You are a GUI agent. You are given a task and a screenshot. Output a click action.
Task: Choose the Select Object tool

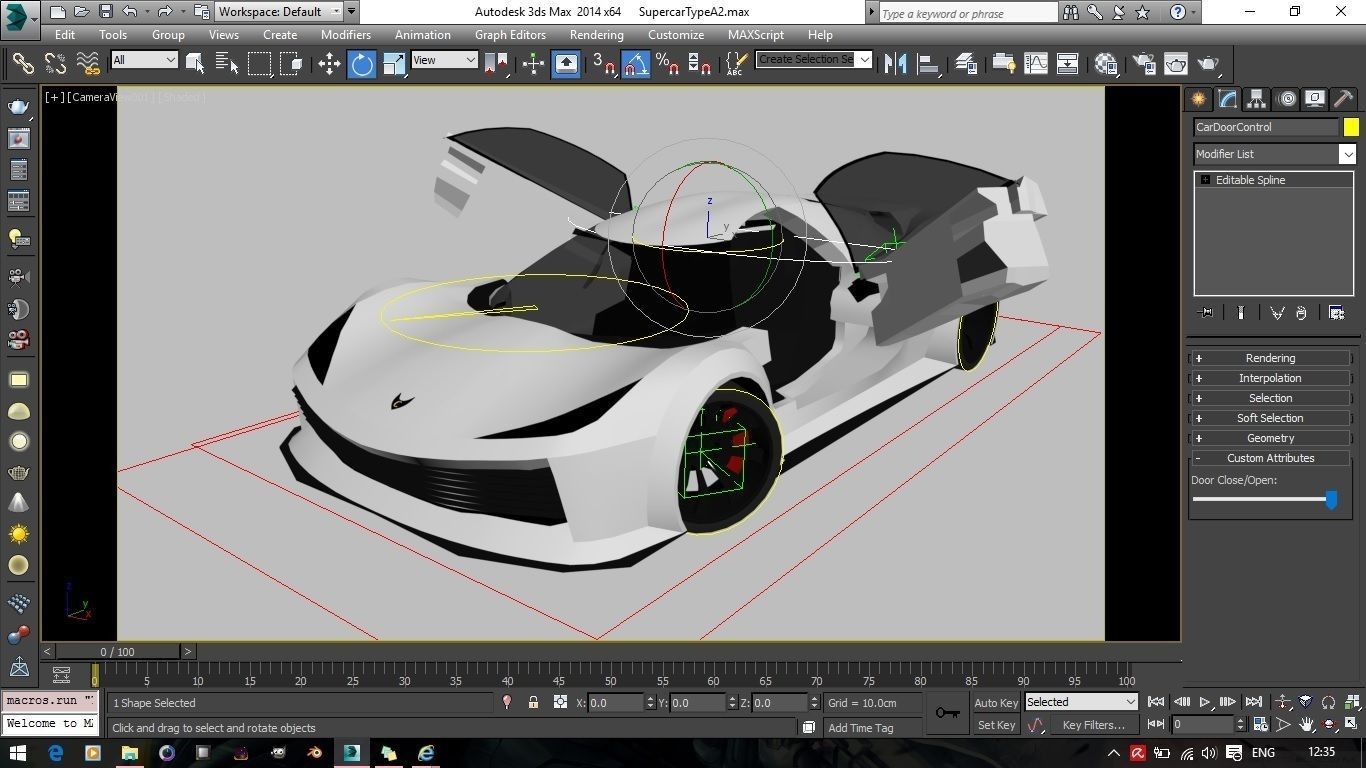(x=195, y=63)
